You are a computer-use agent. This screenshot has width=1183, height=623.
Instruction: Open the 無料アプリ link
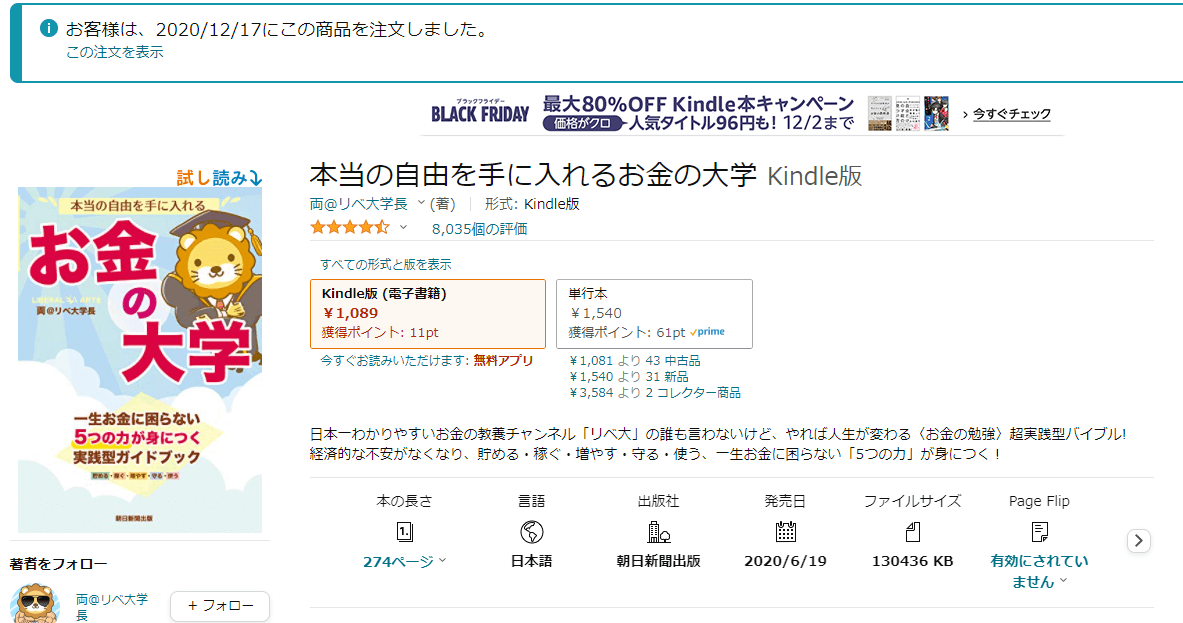click(503, 361)
